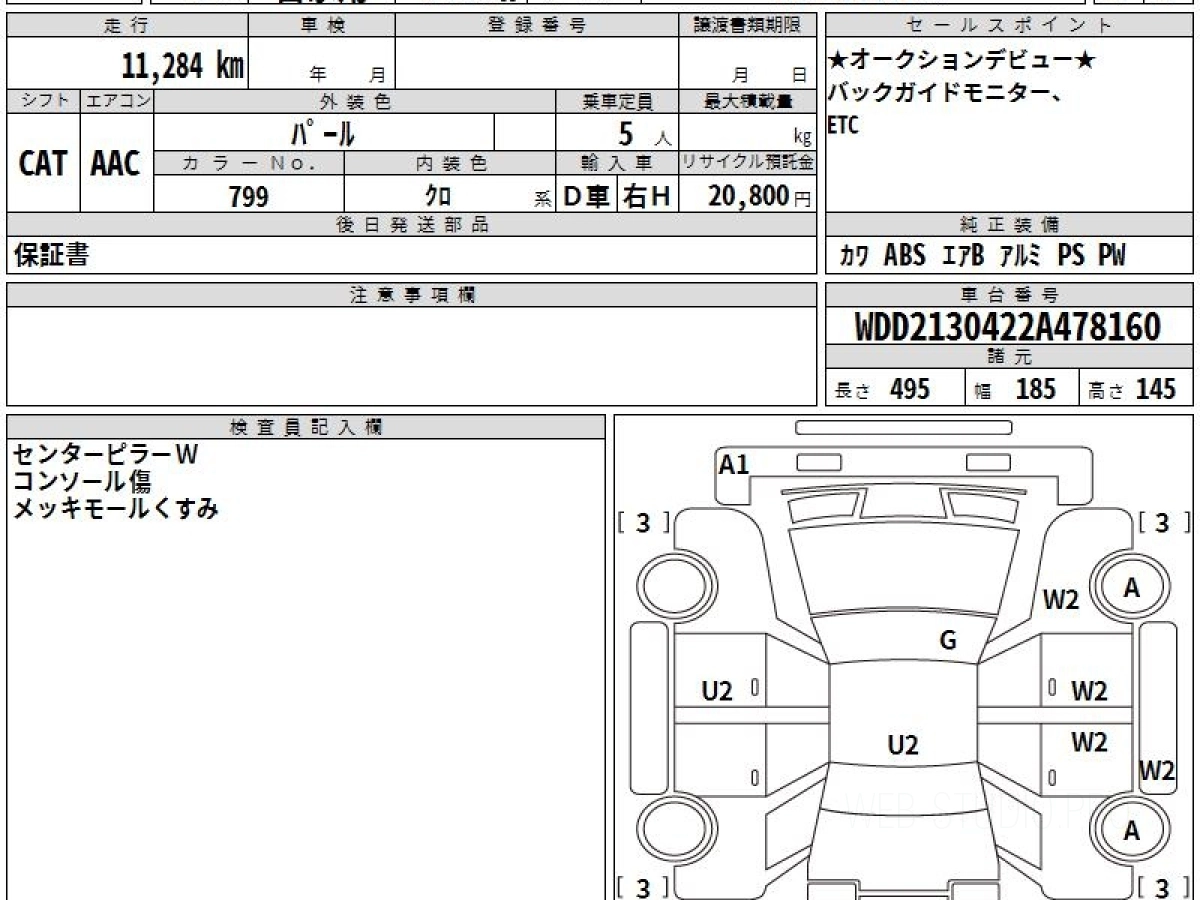Click the length value 495
1200x900 pixels.
coord(910,389)
